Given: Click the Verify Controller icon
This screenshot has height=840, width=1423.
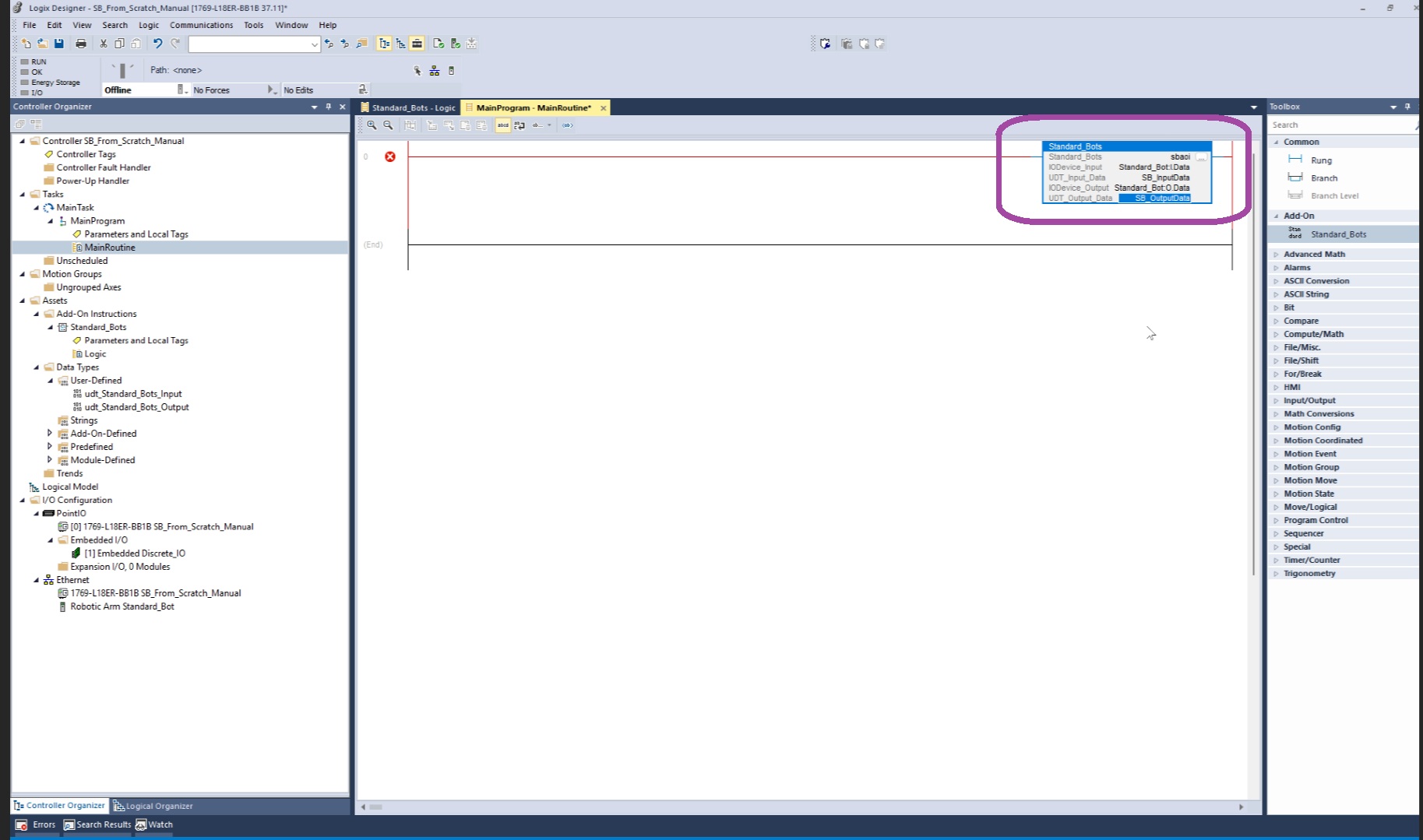Looking at the screenshot, I should [456, 44].
